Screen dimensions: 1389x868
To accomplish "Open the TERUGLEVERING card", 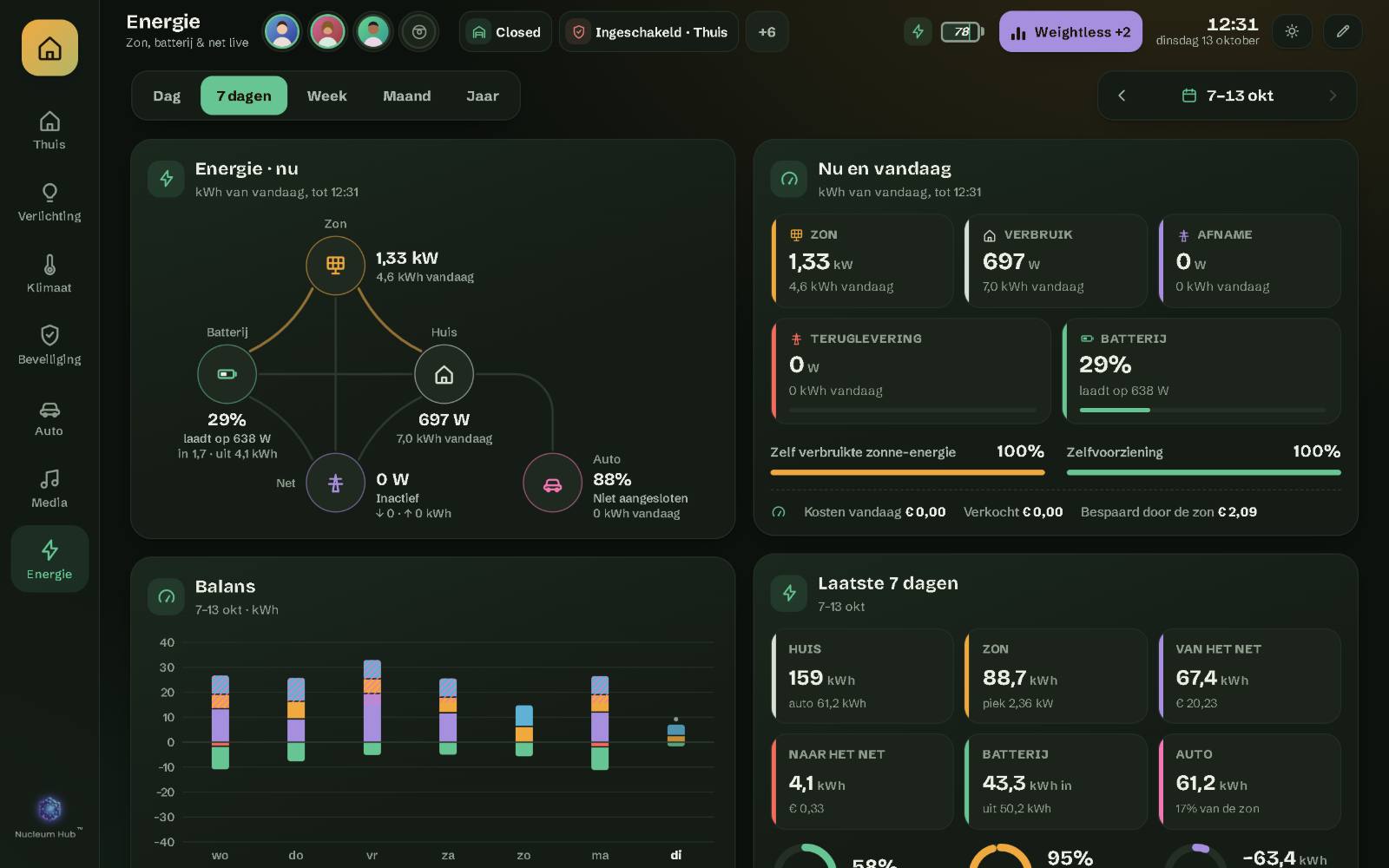I will tap(911, 371).
